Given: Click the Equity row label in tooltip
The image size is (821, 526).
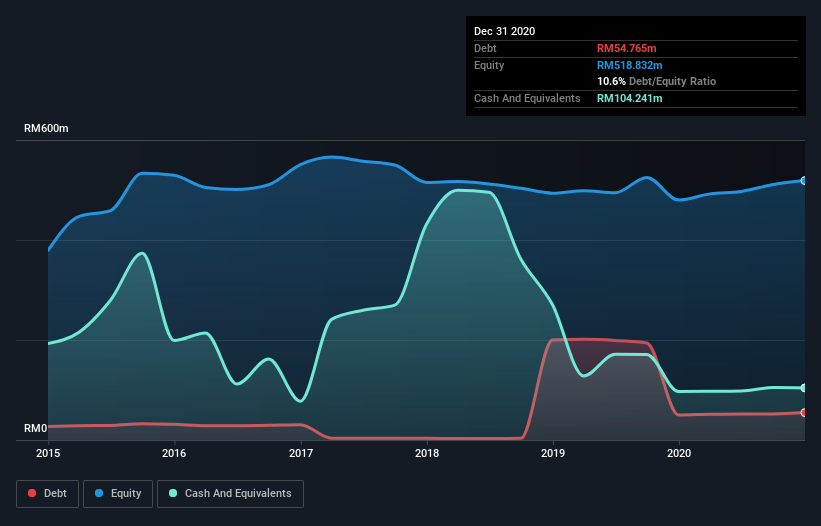Looking at the screenshot, I should click(489, 65).
